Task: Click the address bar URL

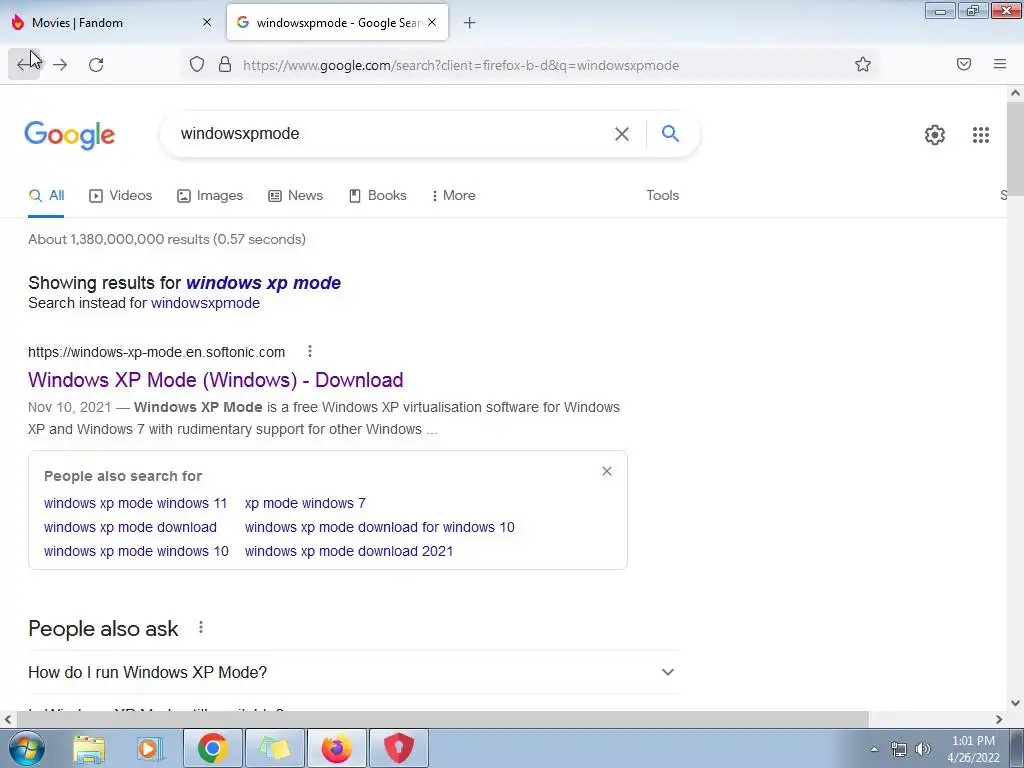Action: point(461,65)
